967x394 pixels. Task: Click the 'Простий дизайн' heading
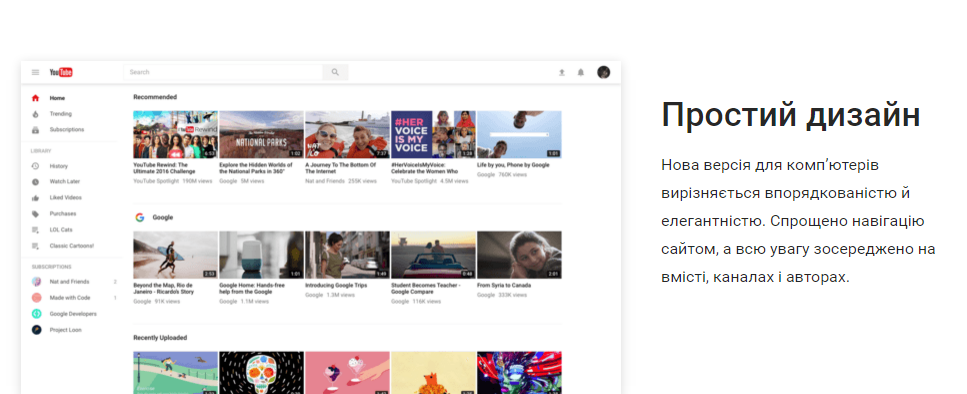791,115
